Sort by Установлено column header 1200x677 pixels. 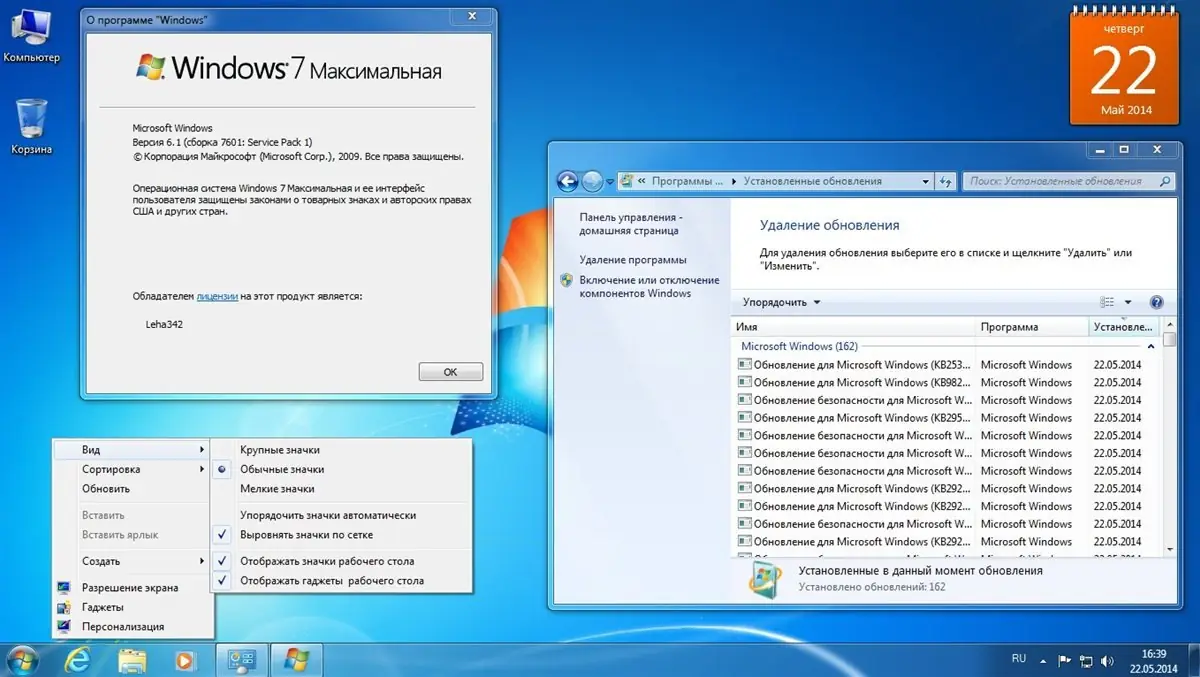point(1123,327)
